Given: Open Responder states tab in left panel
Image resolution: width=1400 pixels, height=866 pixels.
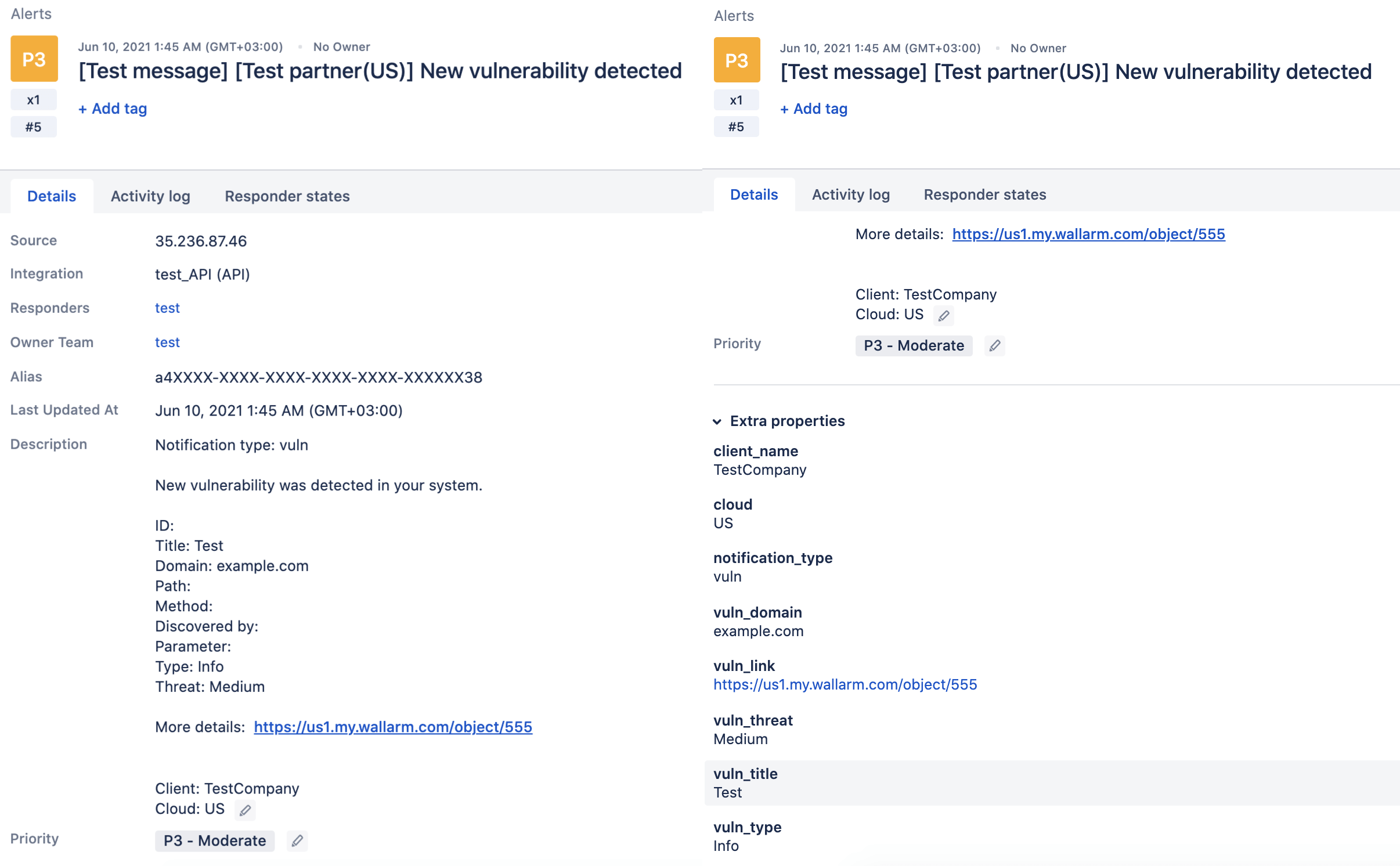Looking at the screenshot, I should pyautogui.click(x=287, y=196).
